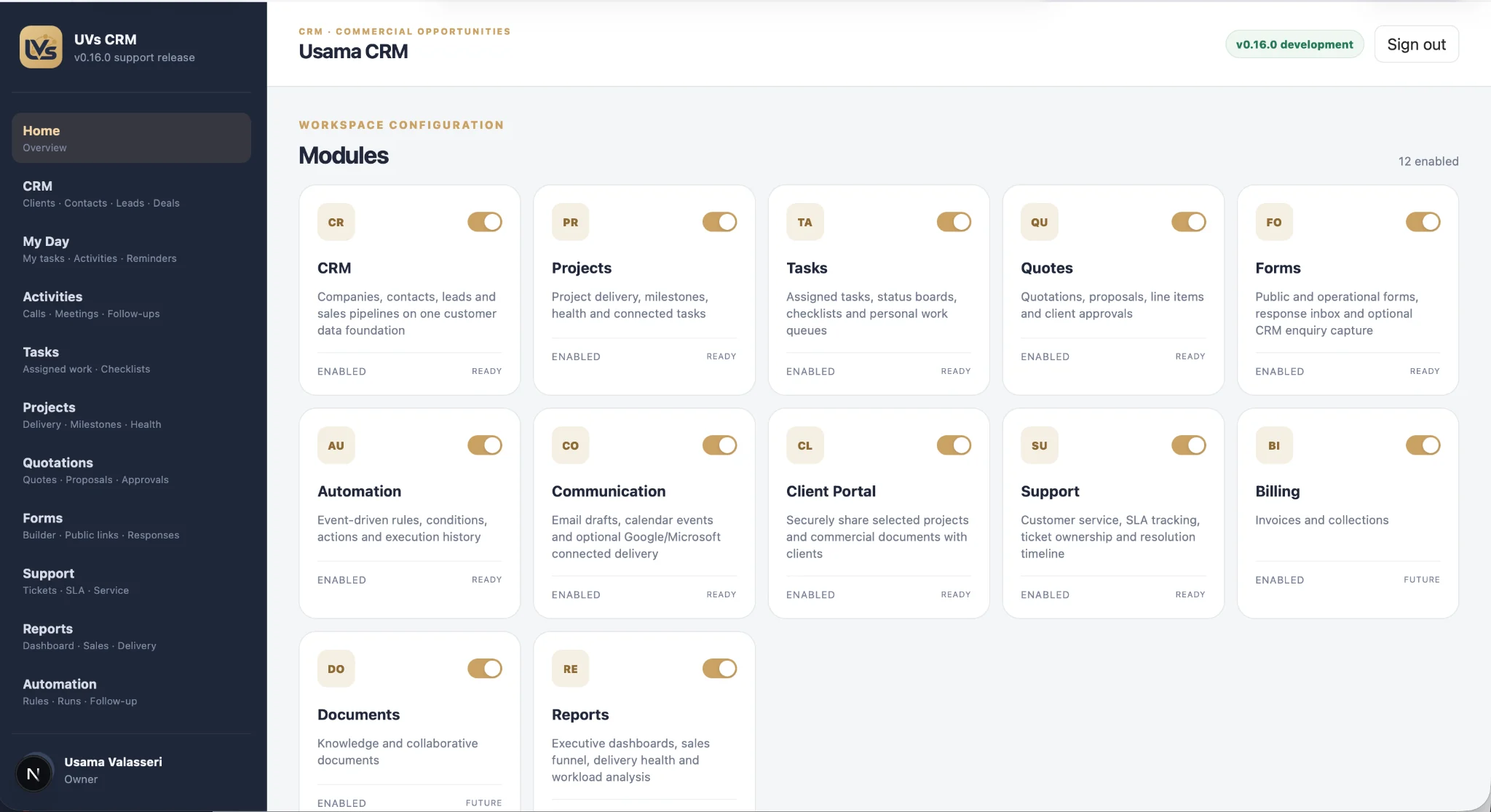Switch off the Tasks module card toggle
1491x812 pixels.
pos(954,222)
